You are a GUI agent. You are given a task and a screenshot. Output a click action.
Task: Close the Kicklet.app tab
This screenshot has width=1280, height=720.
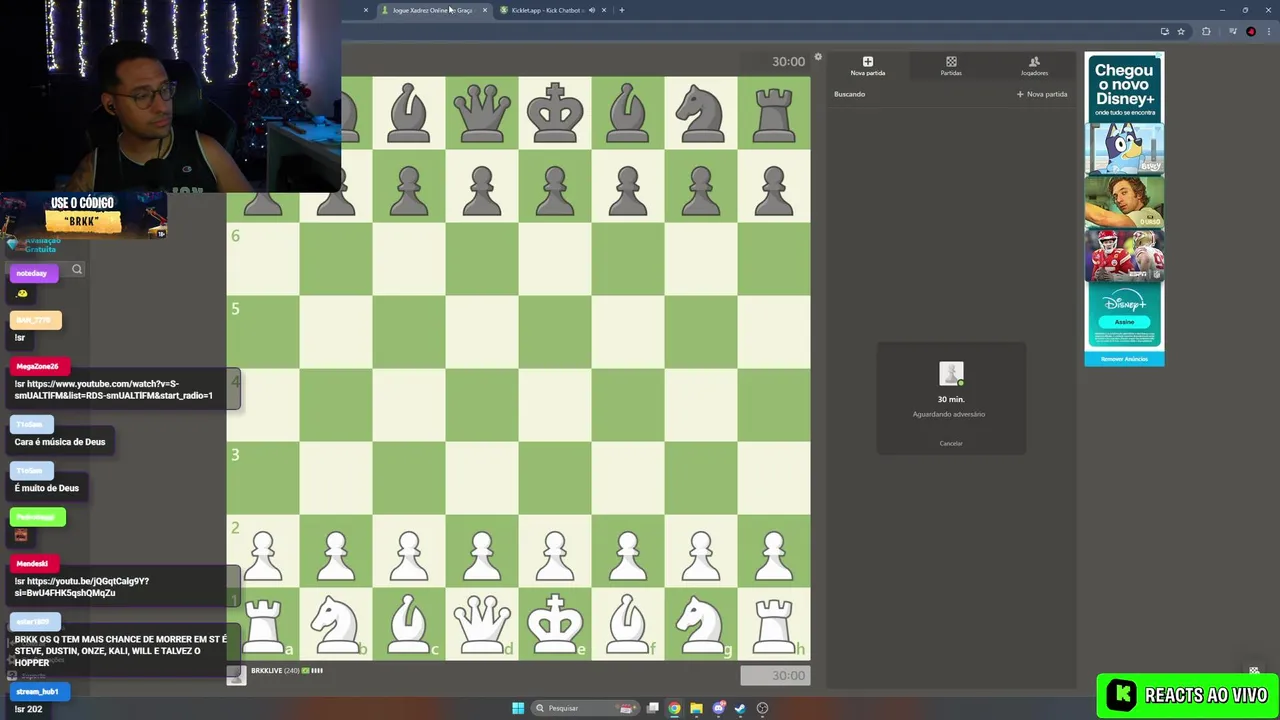point(604,10)
